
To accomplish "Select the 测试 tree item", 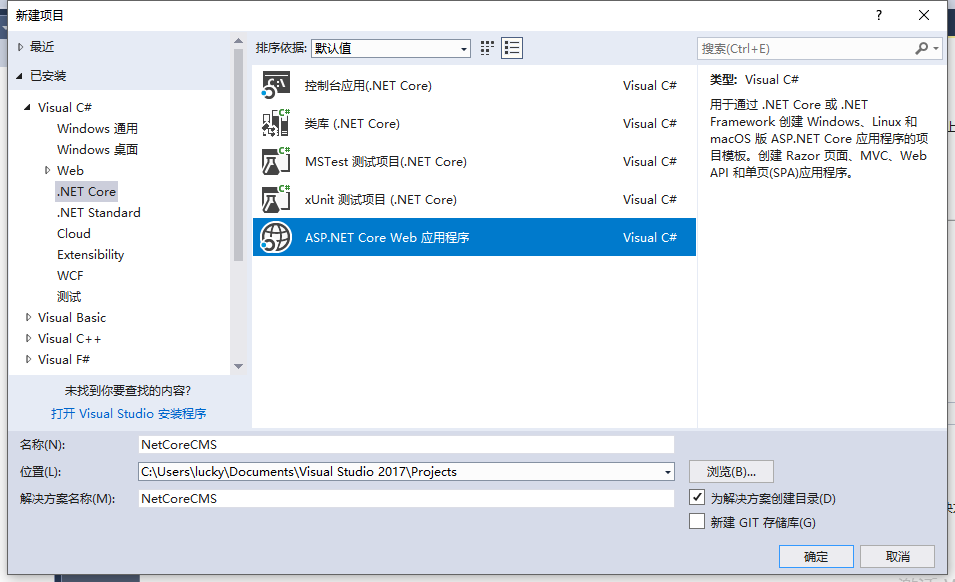I will coord(69,296).
